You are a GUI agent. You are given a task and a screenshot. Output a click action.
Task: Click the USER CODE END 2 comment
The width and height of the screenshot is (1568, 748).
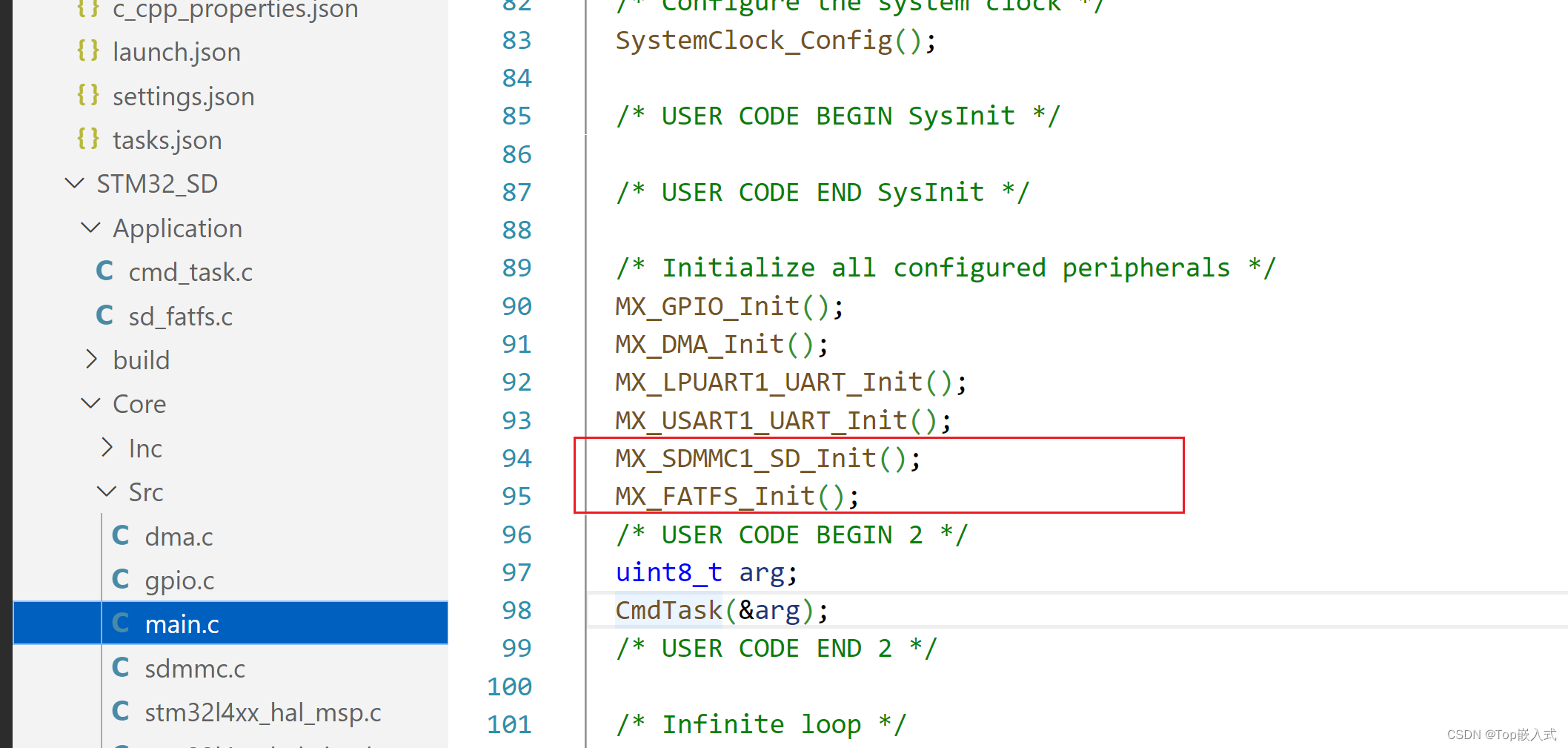(x=776, y=649)
